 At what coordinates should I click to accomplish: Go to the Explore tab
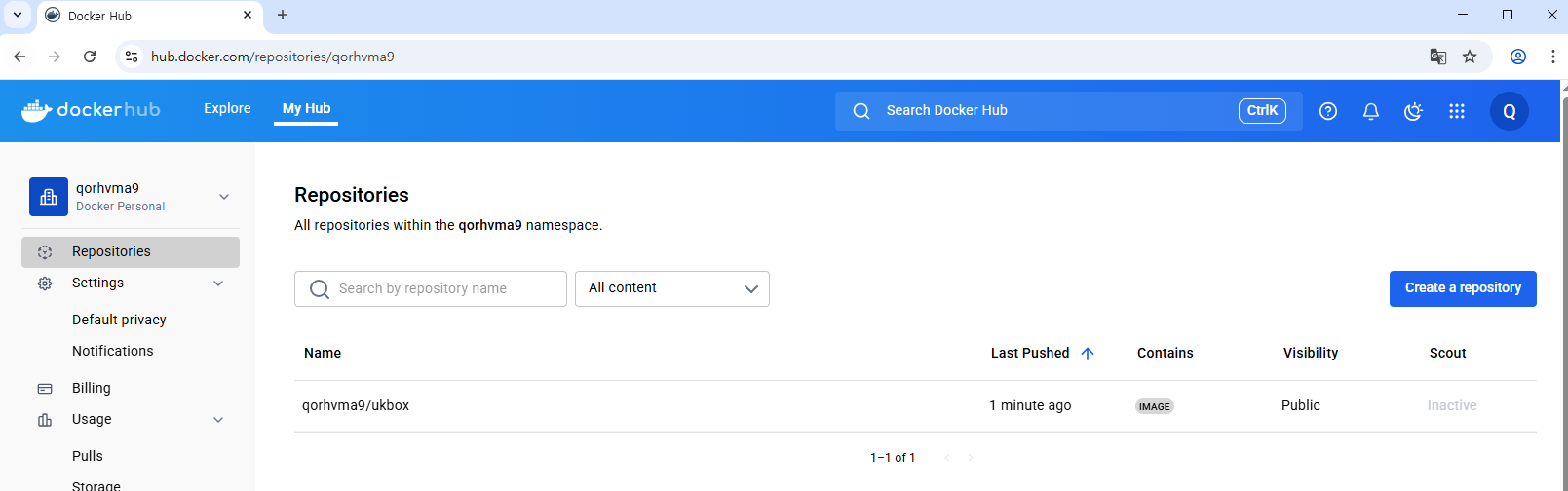pyautogui.click(x=227, y=108)
